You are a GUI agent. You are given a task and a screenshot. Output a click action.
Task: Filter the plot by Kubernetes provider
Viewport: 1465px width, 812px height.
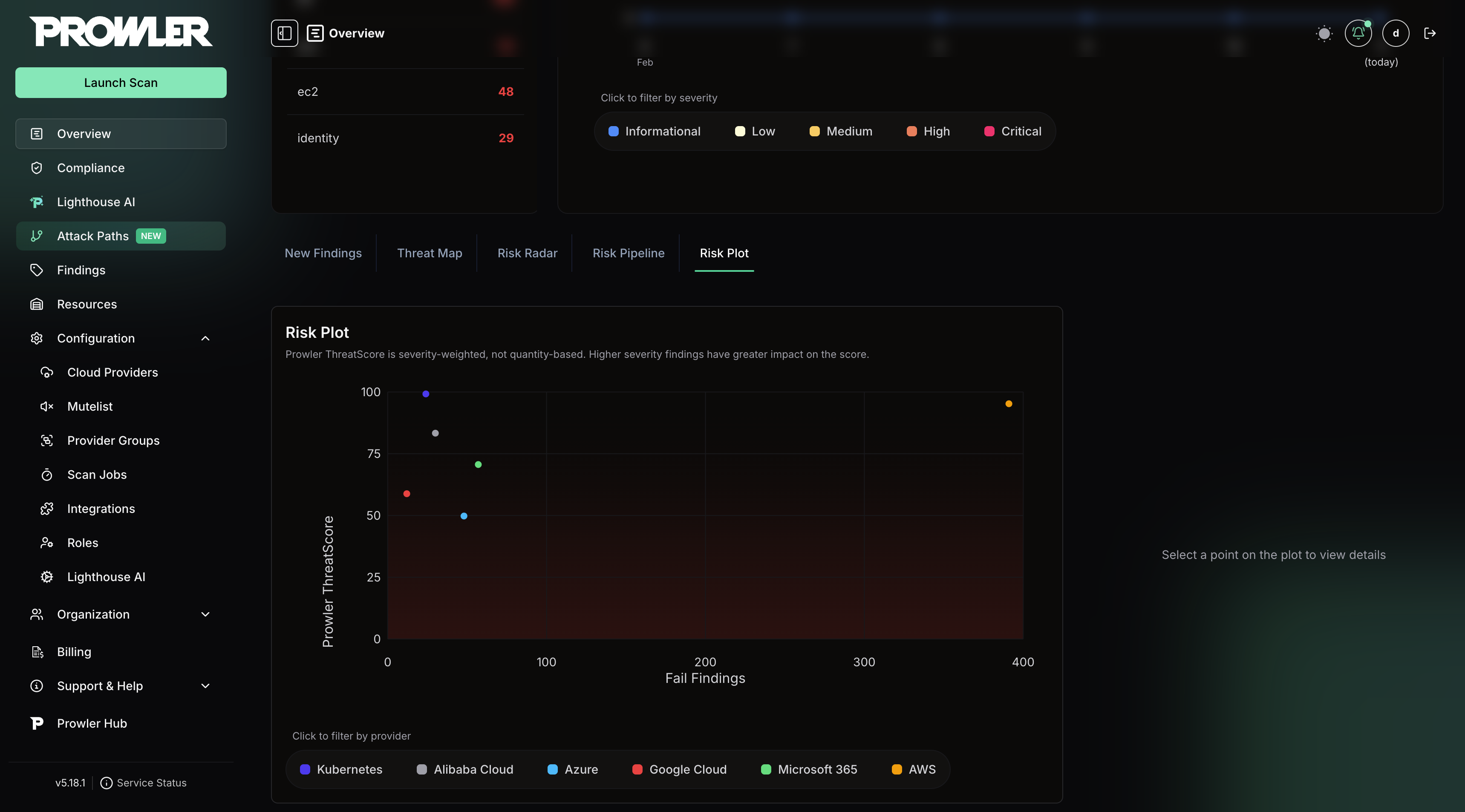(341, 769)
